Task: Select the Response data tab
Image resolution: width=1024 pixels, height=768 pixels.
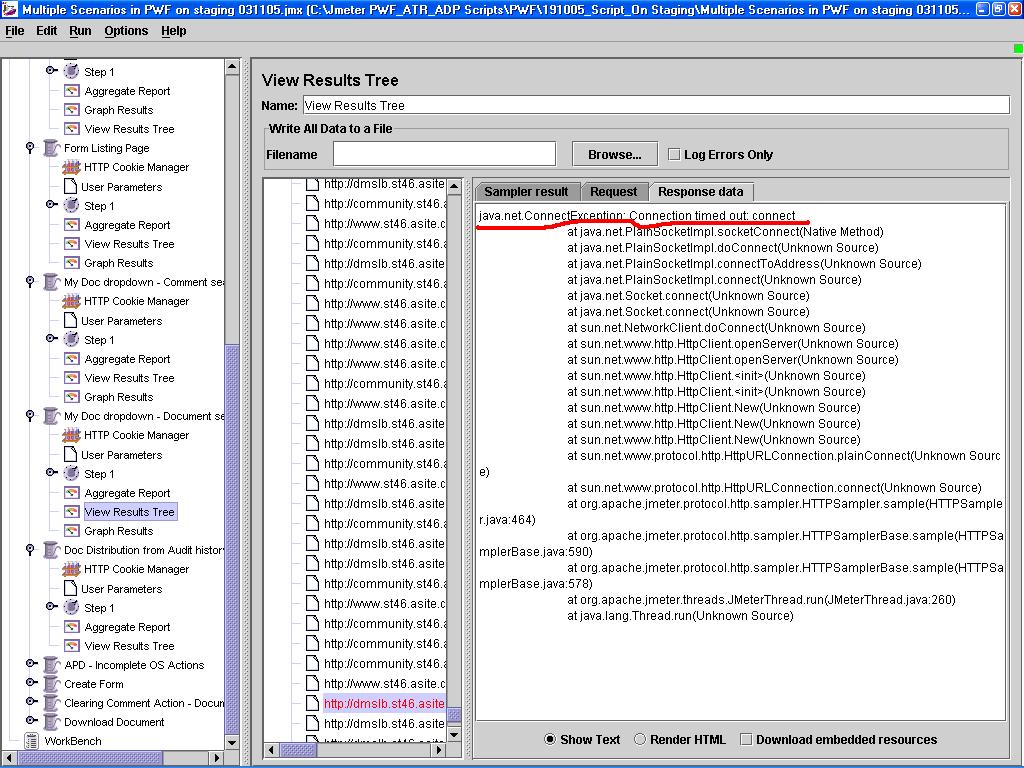Action: [701, 192]
